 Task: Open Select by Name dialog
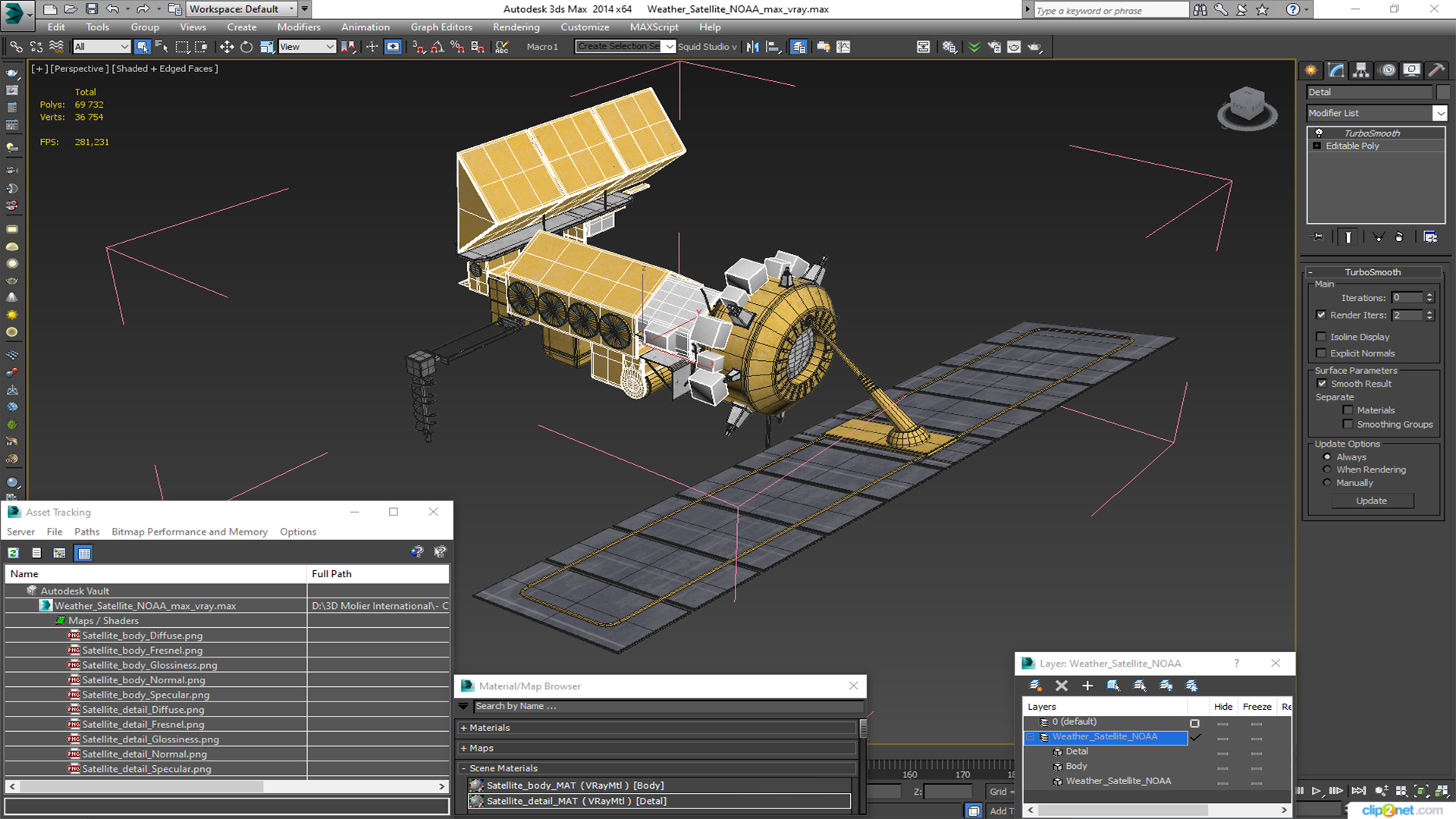coord(162,47)
